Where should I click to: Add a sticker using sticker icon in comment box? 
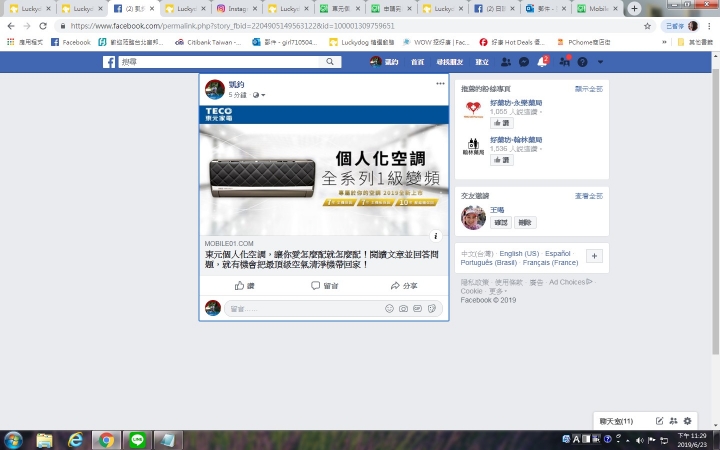click(x=431, y=309)
